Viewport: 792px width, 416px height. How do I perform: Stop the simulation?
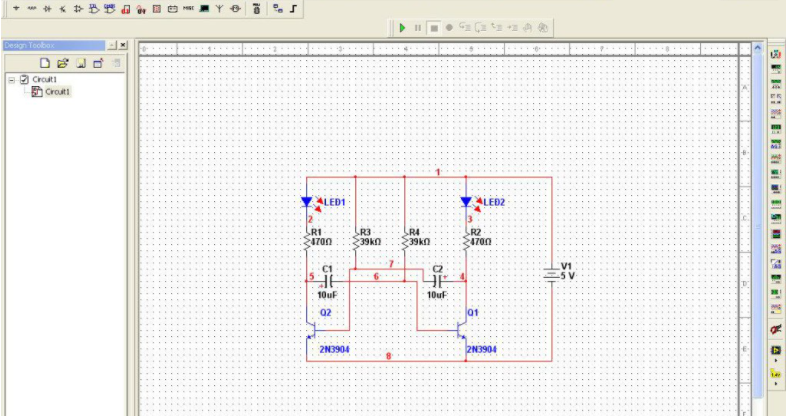(433, 28)
